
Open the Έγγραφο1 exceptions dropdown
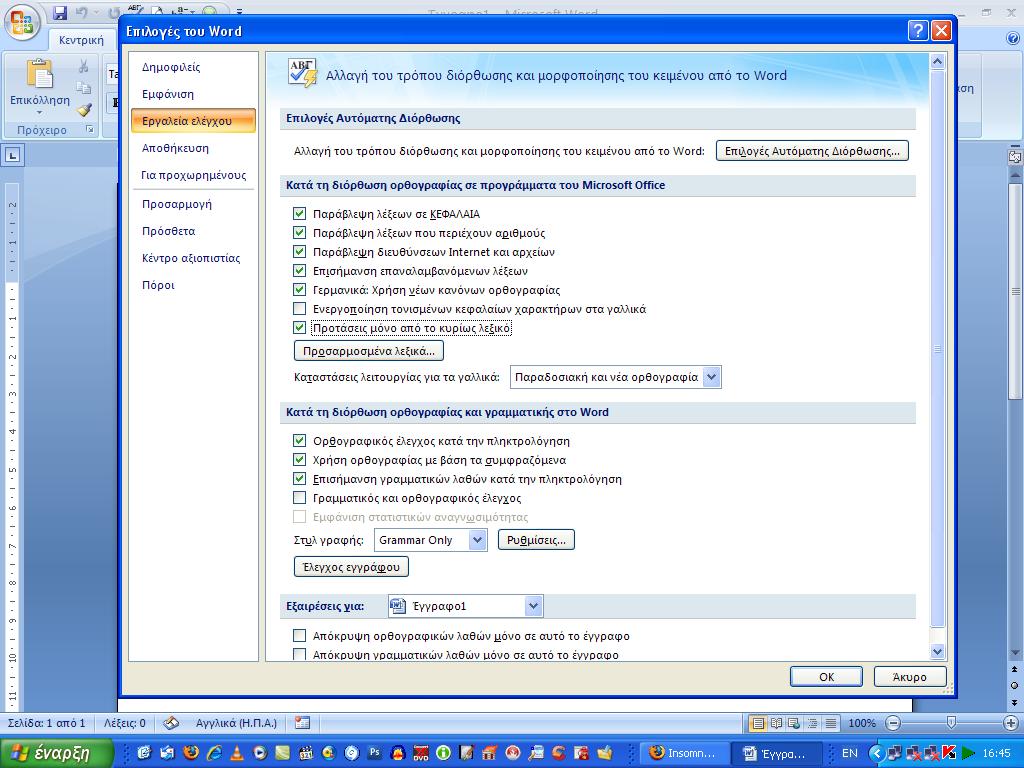pos(534,606)
